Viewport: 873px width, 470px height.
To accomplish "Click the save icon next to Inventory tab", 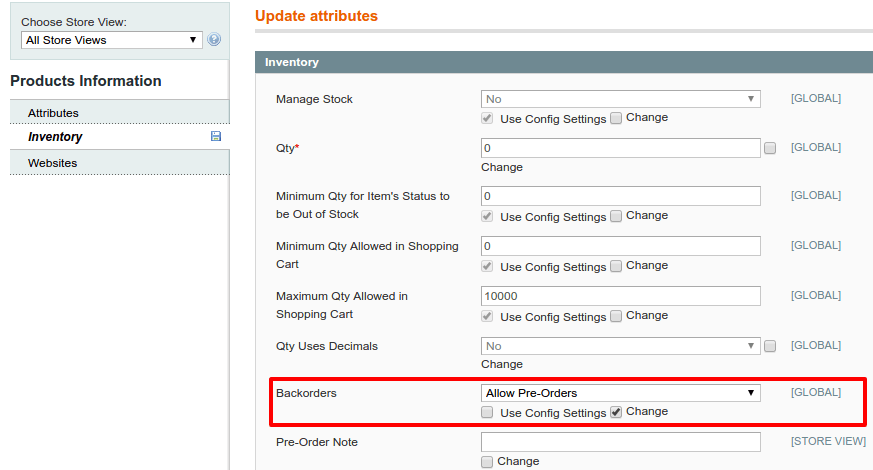I will (x=216, y=136).
